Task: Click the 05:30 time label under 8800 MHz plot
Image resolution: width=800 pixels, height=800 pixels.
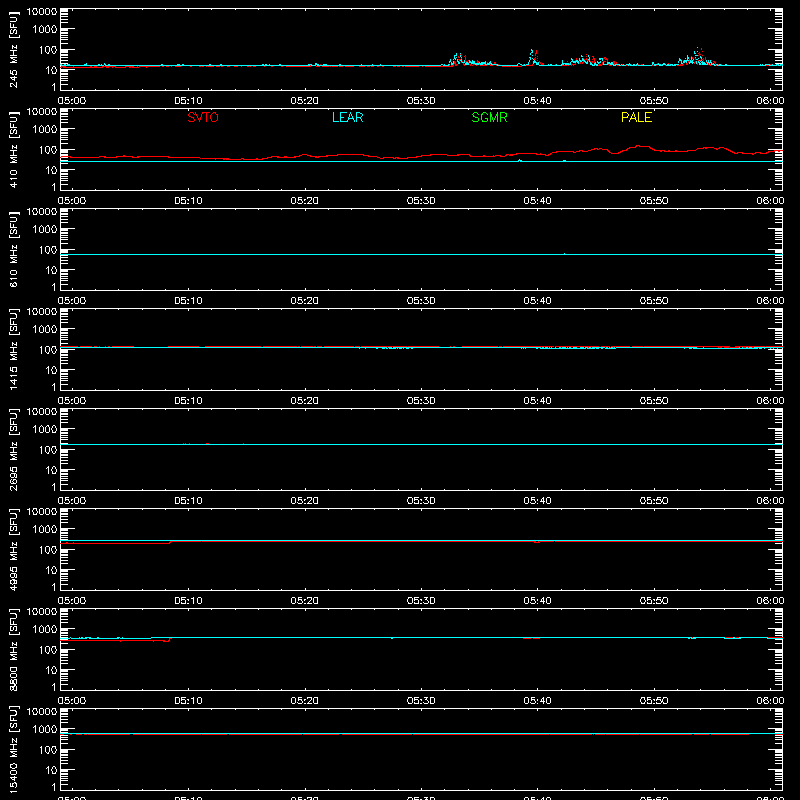Action: 421,701
